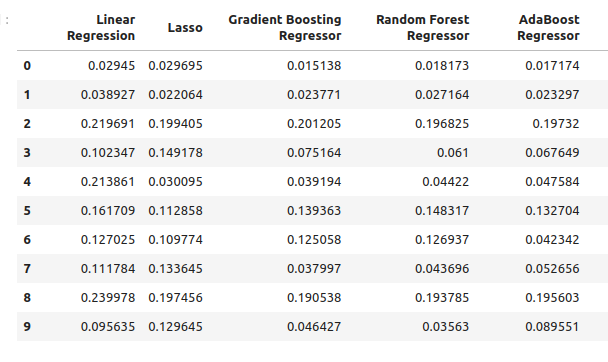Click the Linear Regression column header
Image resolution: width=608 pixels, height=362 pixels.
tap(101, 28)
